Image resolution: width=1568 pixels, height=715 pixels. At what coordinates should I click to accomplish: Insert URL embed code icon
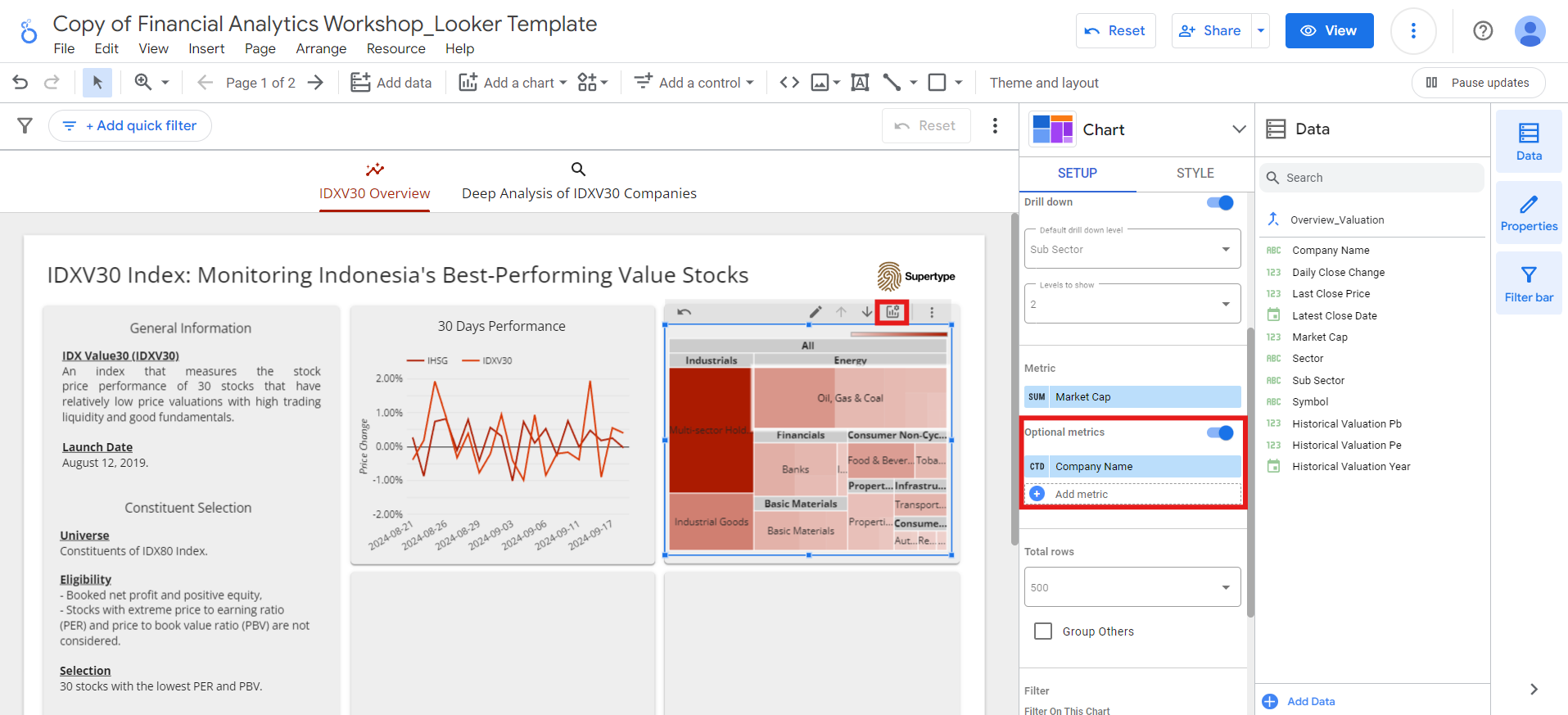(789, 82)
